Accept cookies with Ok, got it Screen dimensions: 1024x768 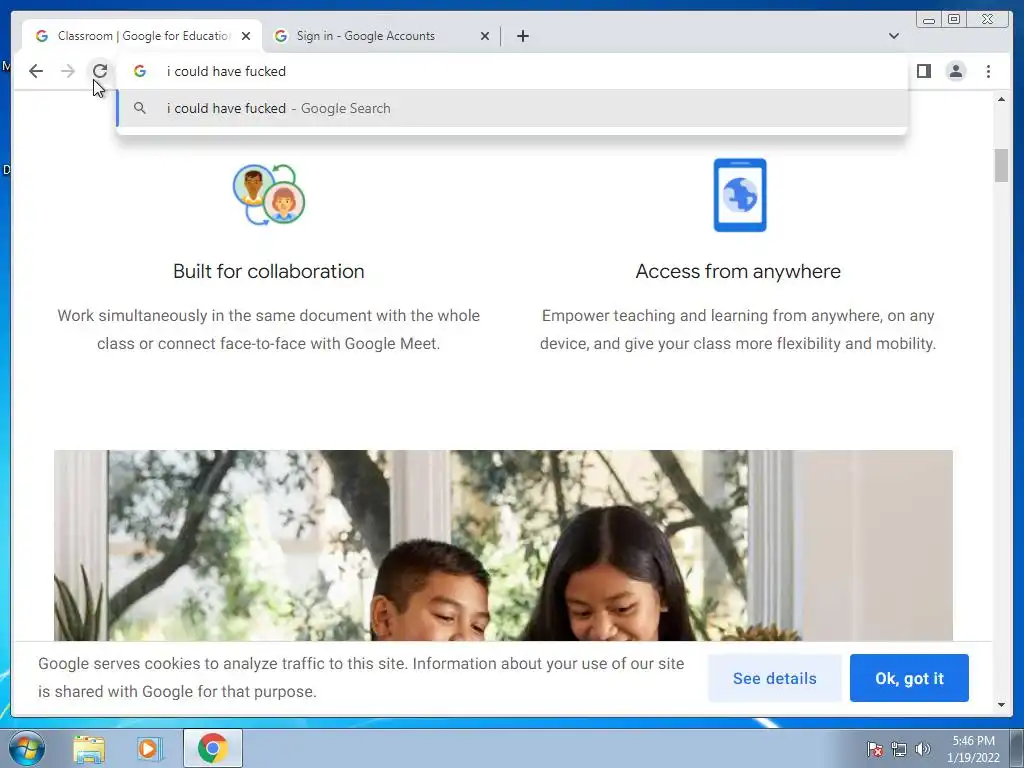tap(909, 679)
